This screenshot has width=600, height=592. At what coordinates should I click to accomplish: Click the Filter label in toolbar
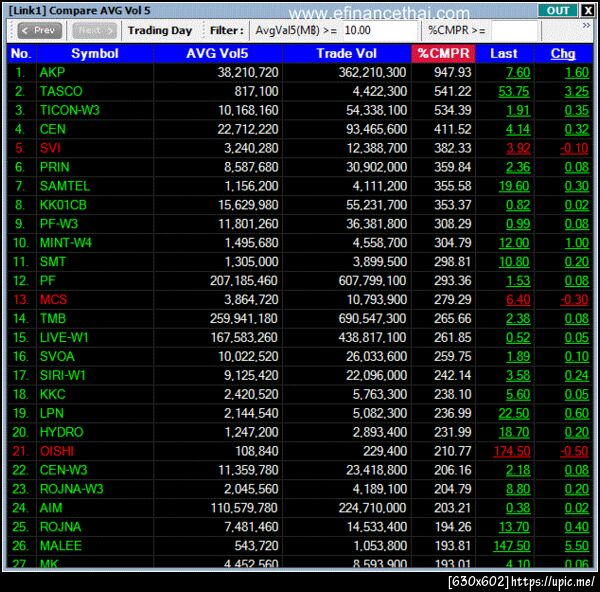(x=227, y=30)
